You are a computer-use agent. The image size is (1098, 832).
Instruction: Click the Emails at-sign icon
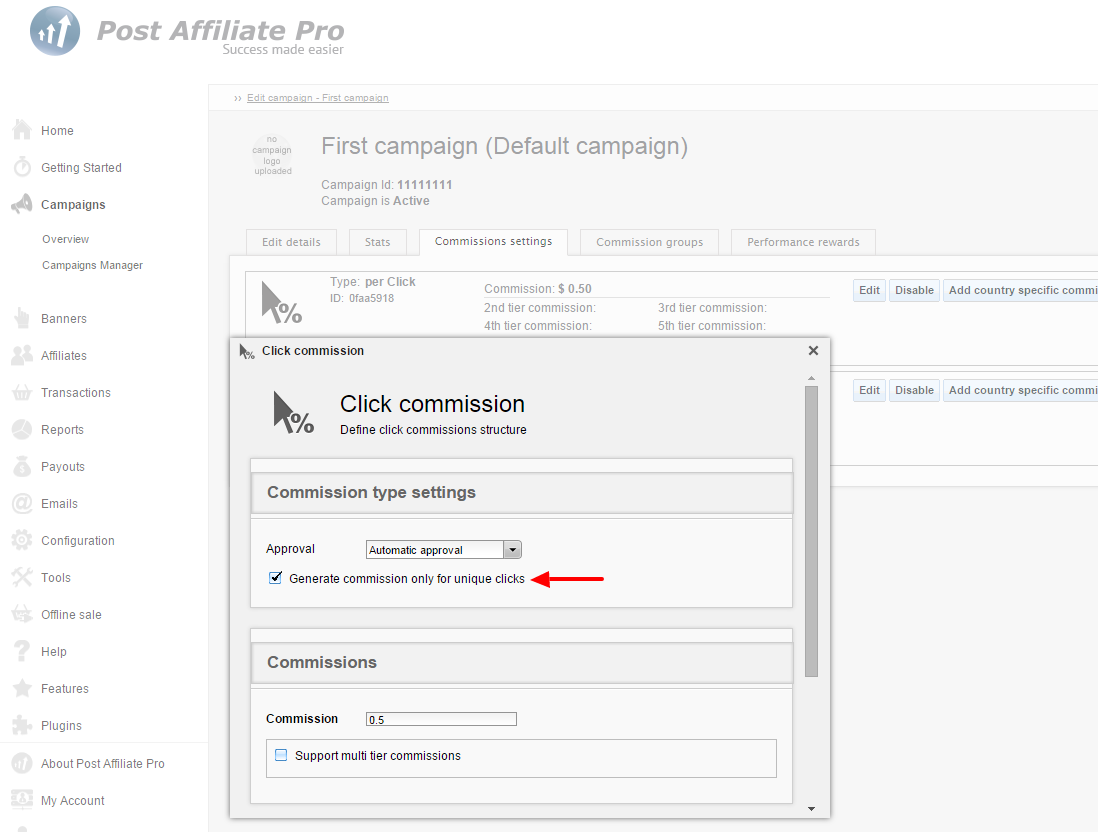click(x=22, y=504)
